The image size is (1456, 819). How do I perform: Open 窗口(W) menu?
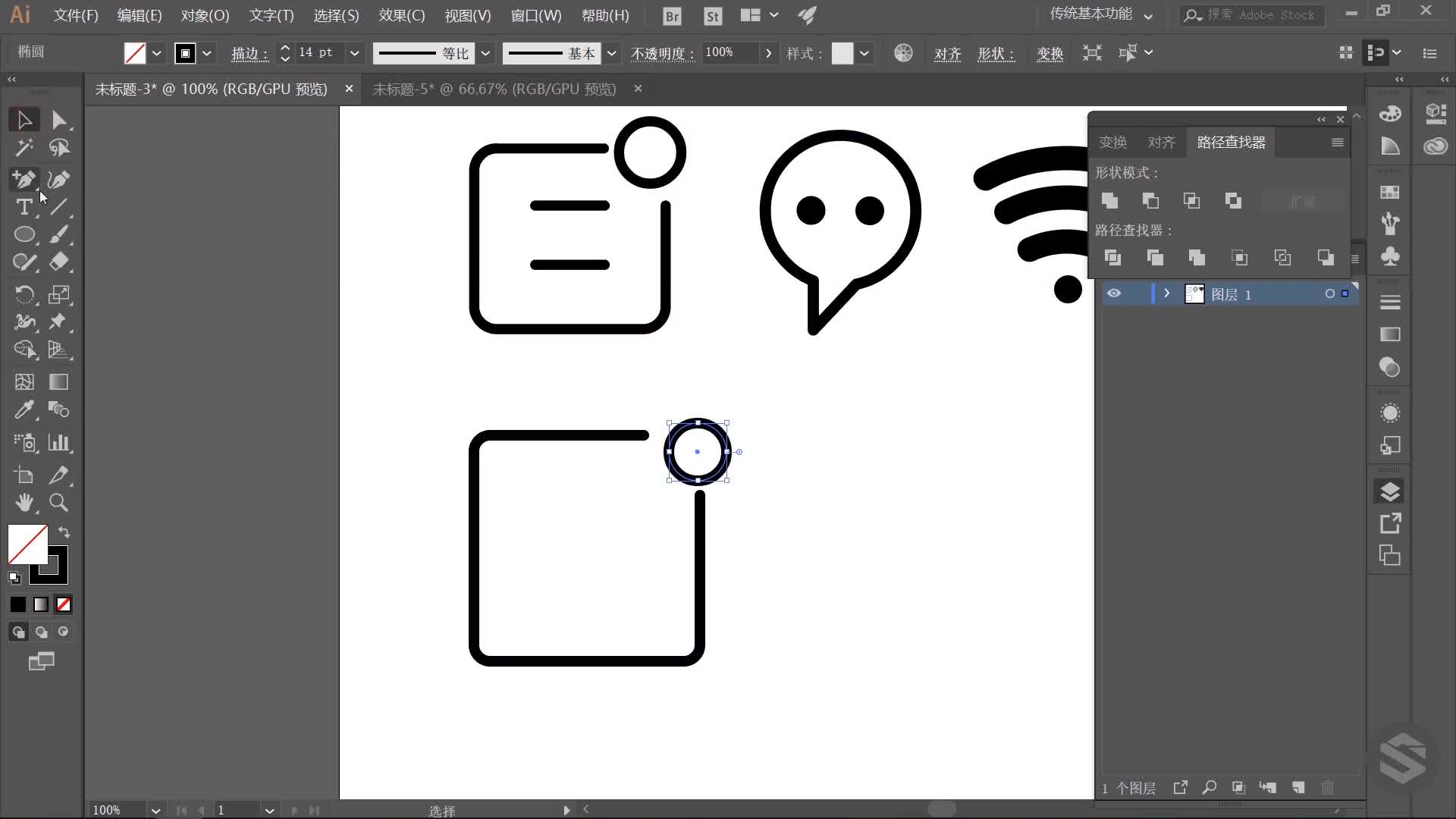tap(536, 15)
